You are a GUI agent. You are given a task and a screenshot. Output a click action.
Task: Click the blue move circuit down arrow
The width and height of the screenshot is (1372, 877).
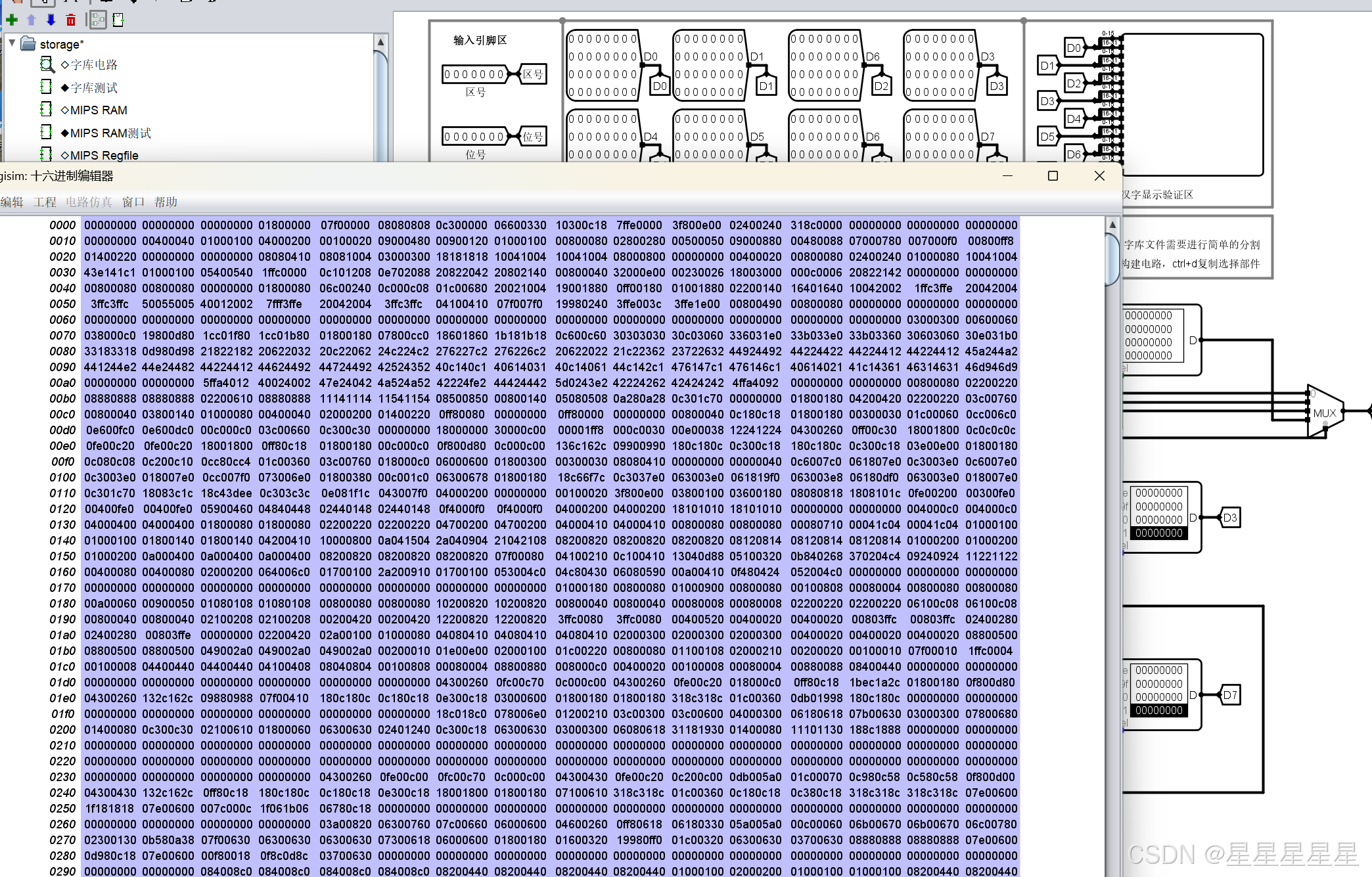pyautogui.click(x=51, y=20)
